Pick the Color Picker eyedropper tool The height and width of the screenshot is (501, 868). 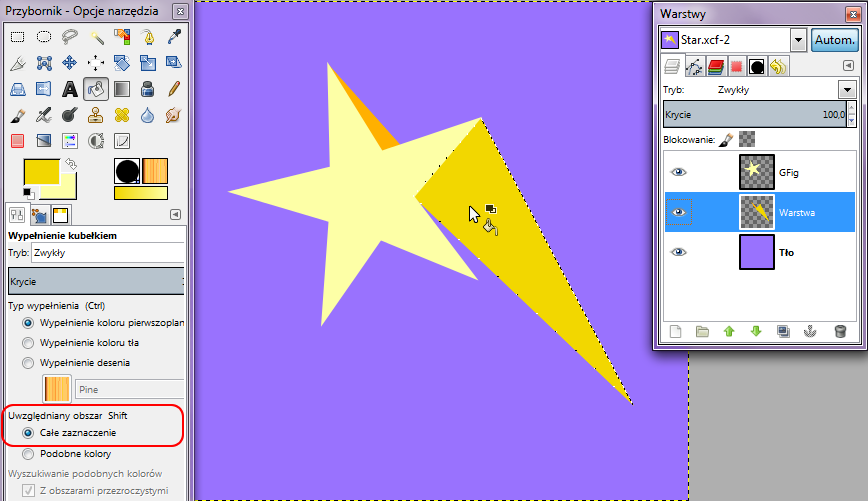[174, 37]
